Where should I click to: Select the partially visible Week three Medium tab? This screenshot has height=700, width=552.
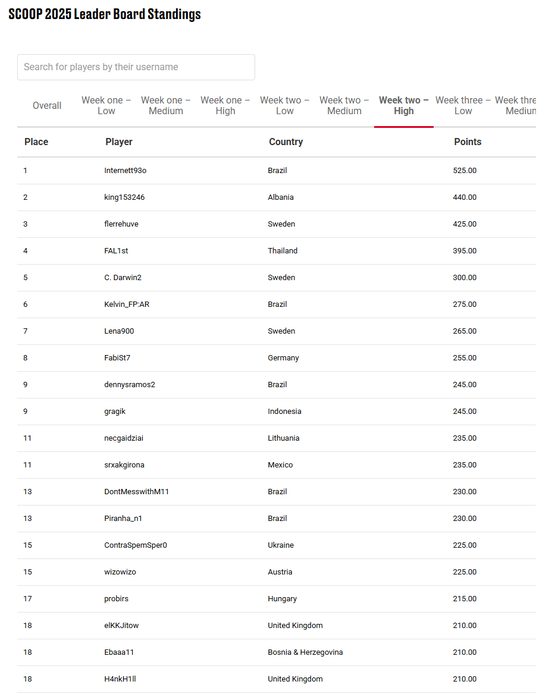pos(516,106)
